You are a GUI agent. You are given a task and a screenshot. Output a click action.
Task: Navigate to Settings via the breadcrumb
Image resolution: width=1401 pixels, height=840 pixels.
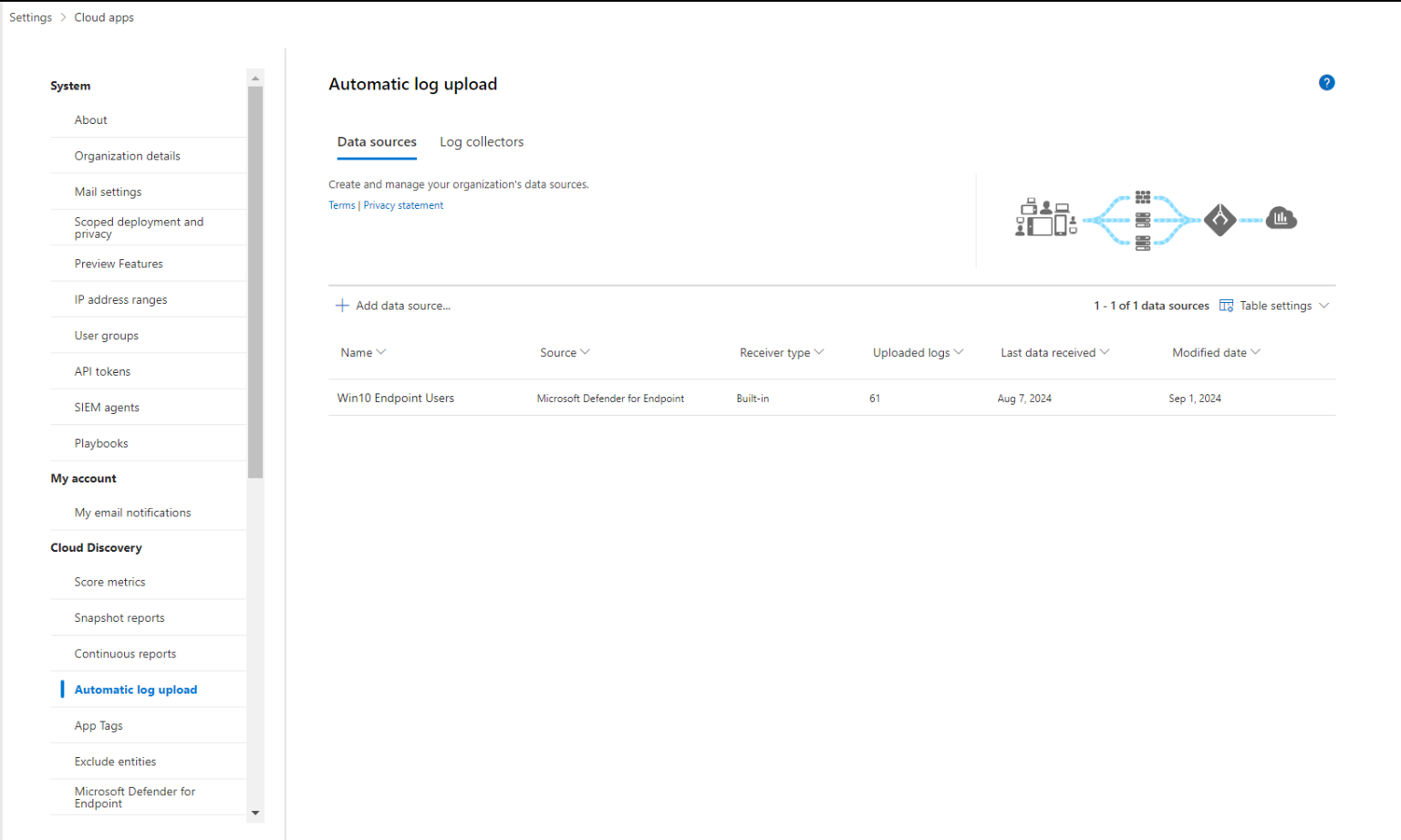tap(30, 16)
